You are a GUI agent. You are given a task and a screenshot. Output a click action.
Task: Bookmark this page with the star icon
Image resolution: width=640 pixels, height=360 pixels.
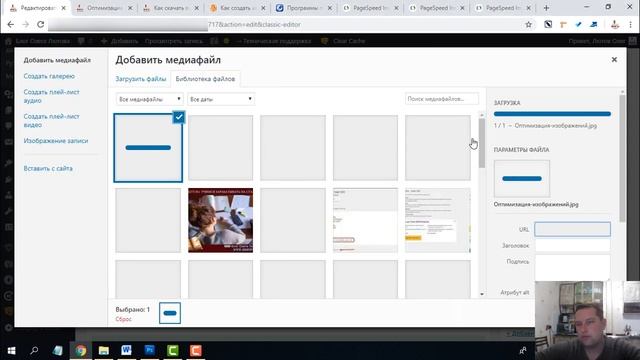(x=528, y=24)
